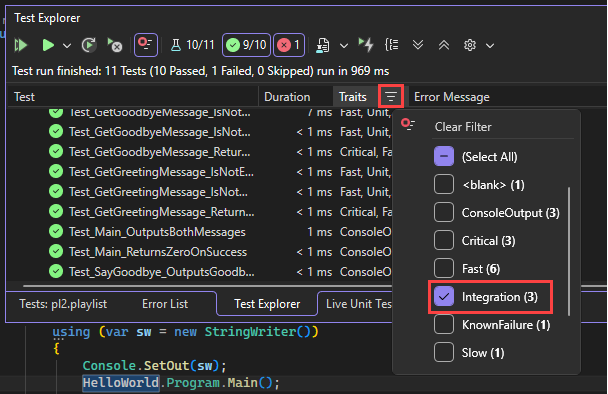Open dropdown arrow next to settings gear
The image size is (608, 394).
point(490,46)
